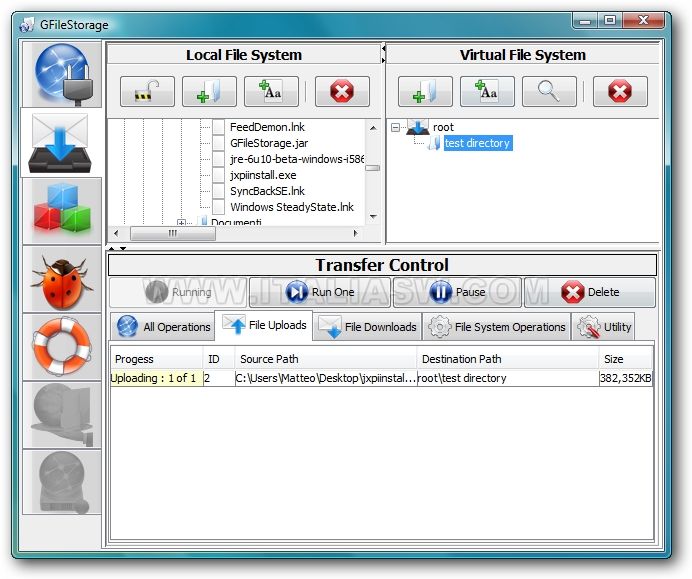692x579 pixels.
Task: Sort by Destination Path column header
Action: pyautogui.click(x=508, y=359)
